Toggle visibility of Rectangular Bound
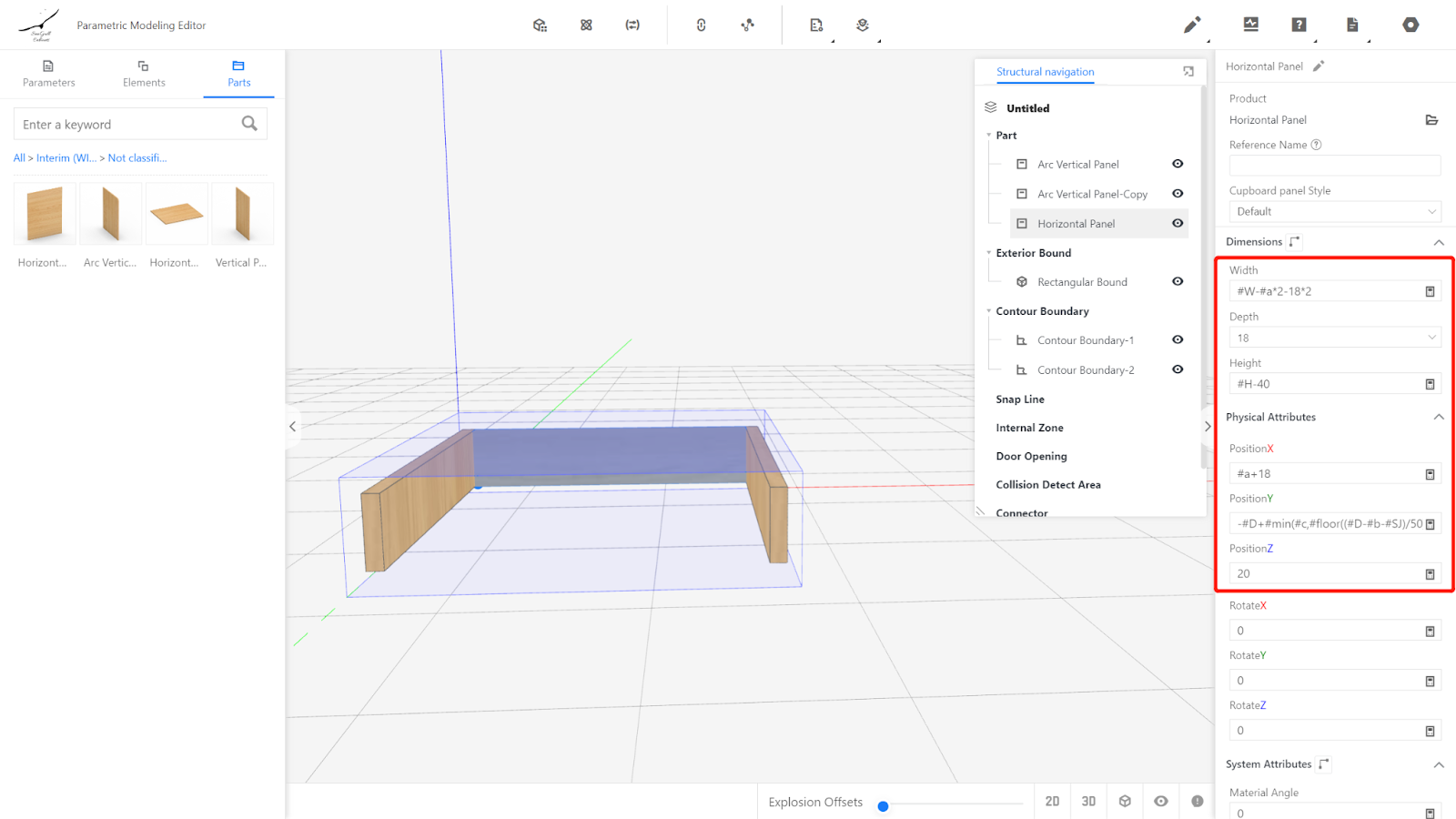The width and height of the screenshot is (1456, 819). pos(1178,282)
